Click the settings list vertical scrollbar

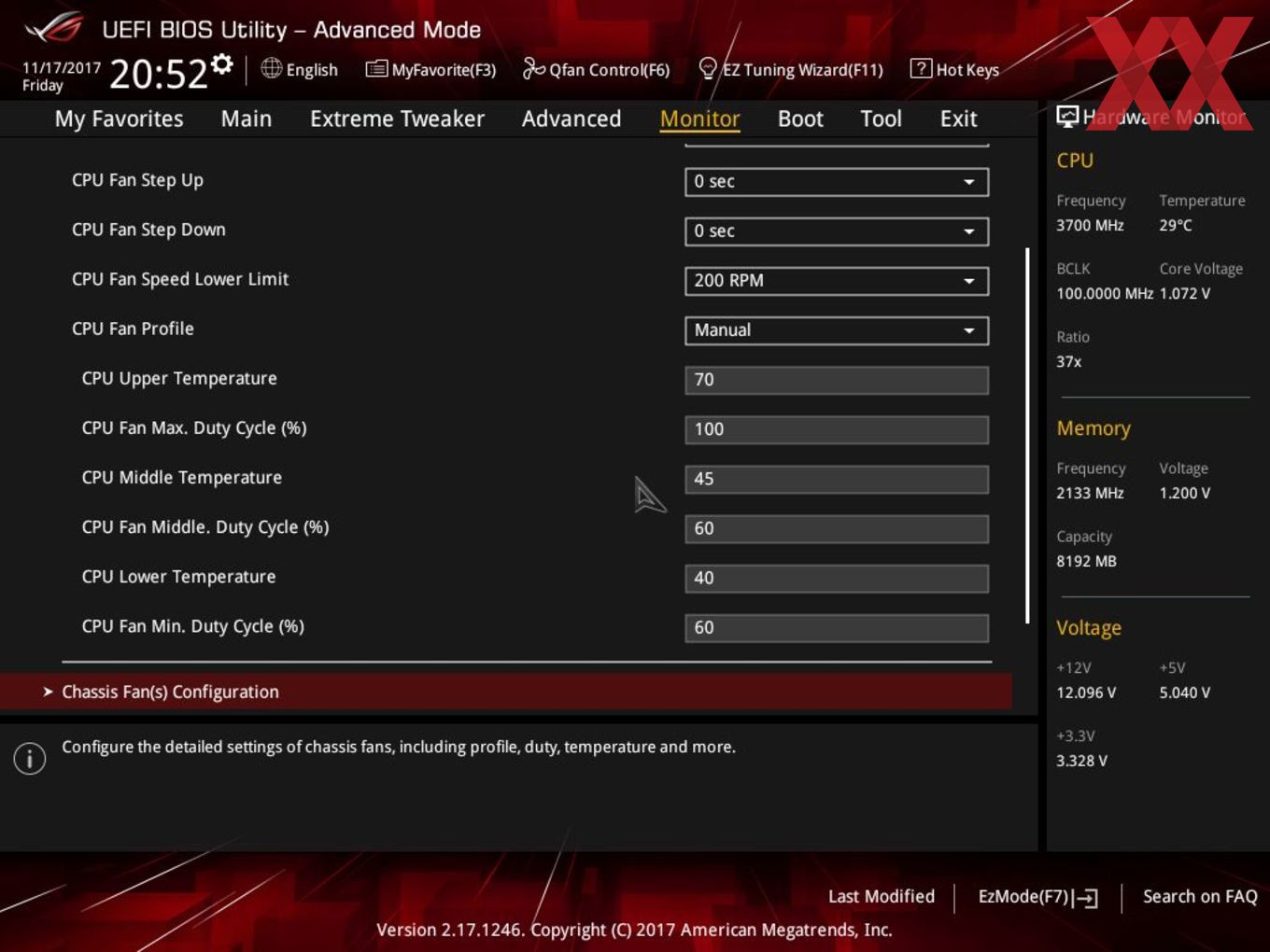1027,435
